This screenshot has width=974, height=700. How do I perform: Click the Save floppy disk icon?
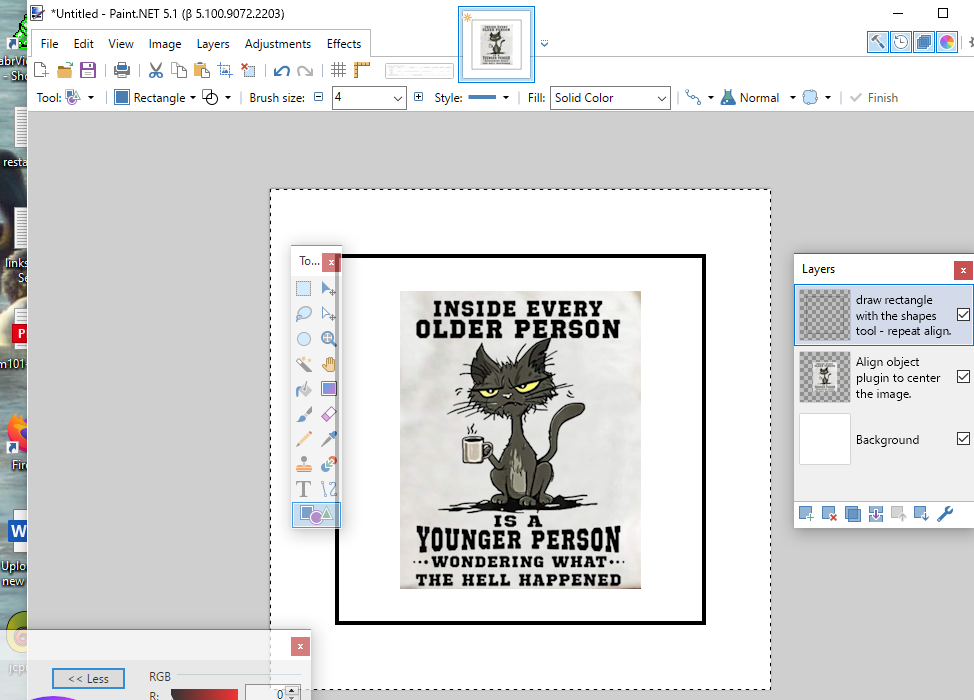coord(88,70)
